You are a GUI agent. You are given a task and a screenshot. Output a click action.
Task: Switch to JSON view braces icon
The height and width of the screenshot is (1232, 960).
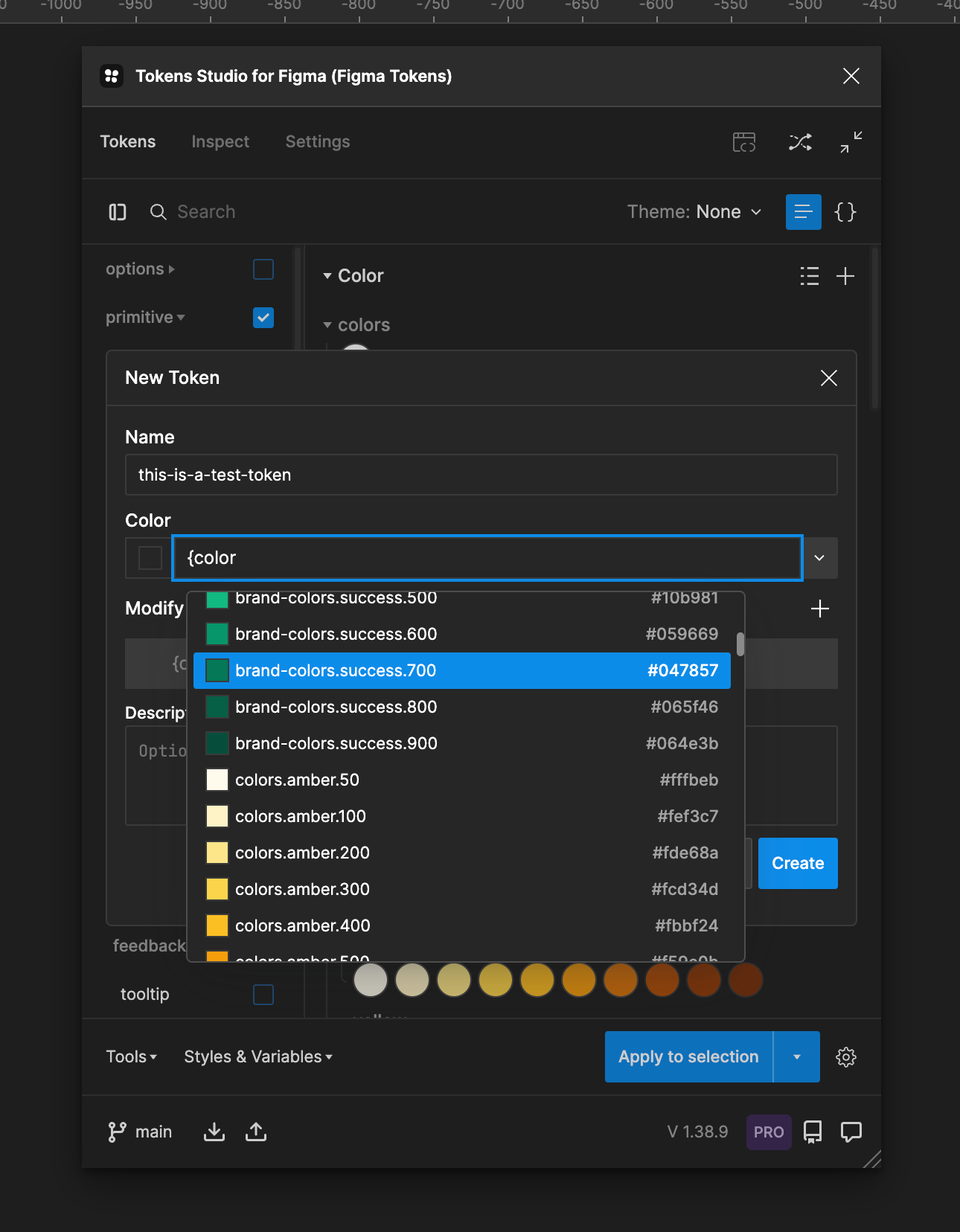845,212
